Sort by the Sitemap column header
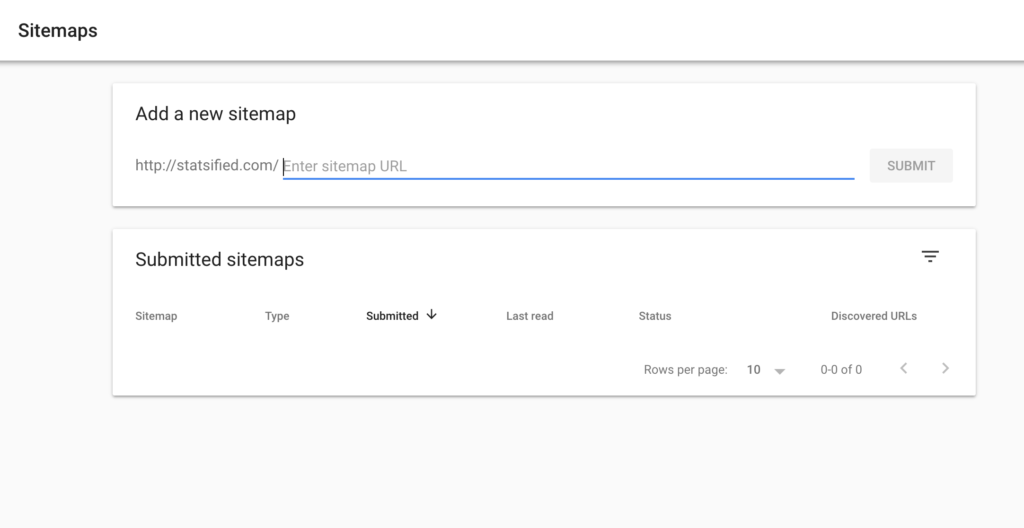This screenshot has height=528, width=1024. 156,316
